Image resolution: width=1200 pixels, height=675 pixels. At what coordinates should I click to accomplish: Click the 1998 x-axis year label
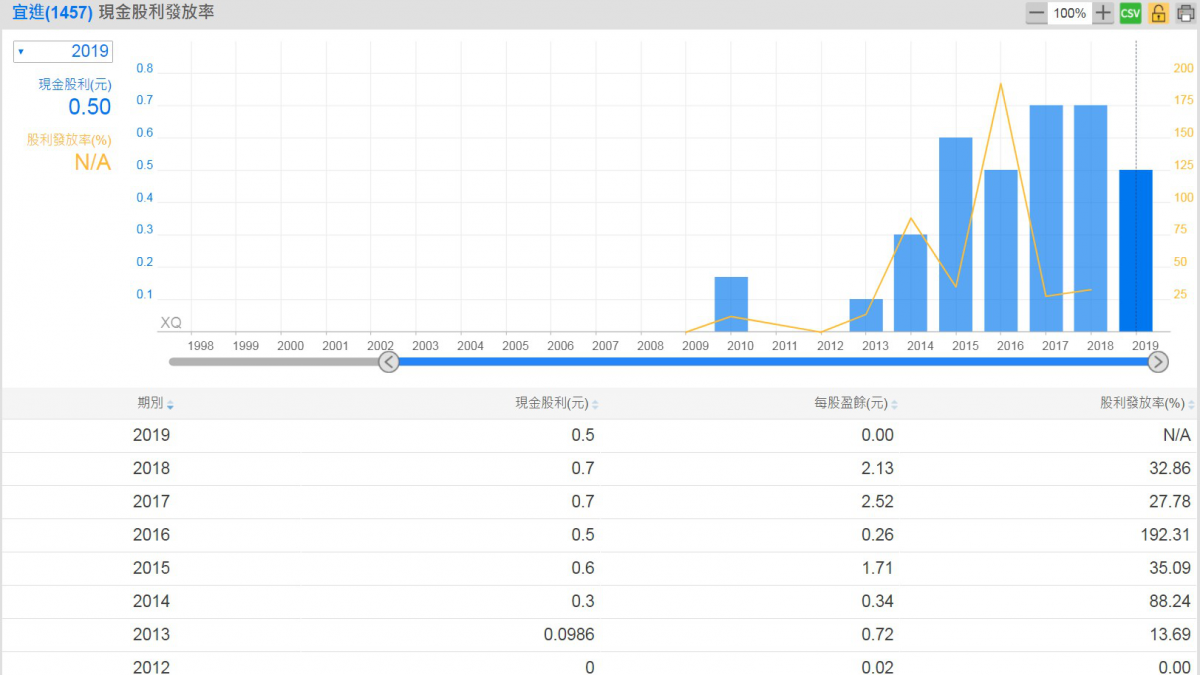tap(201, 345)
